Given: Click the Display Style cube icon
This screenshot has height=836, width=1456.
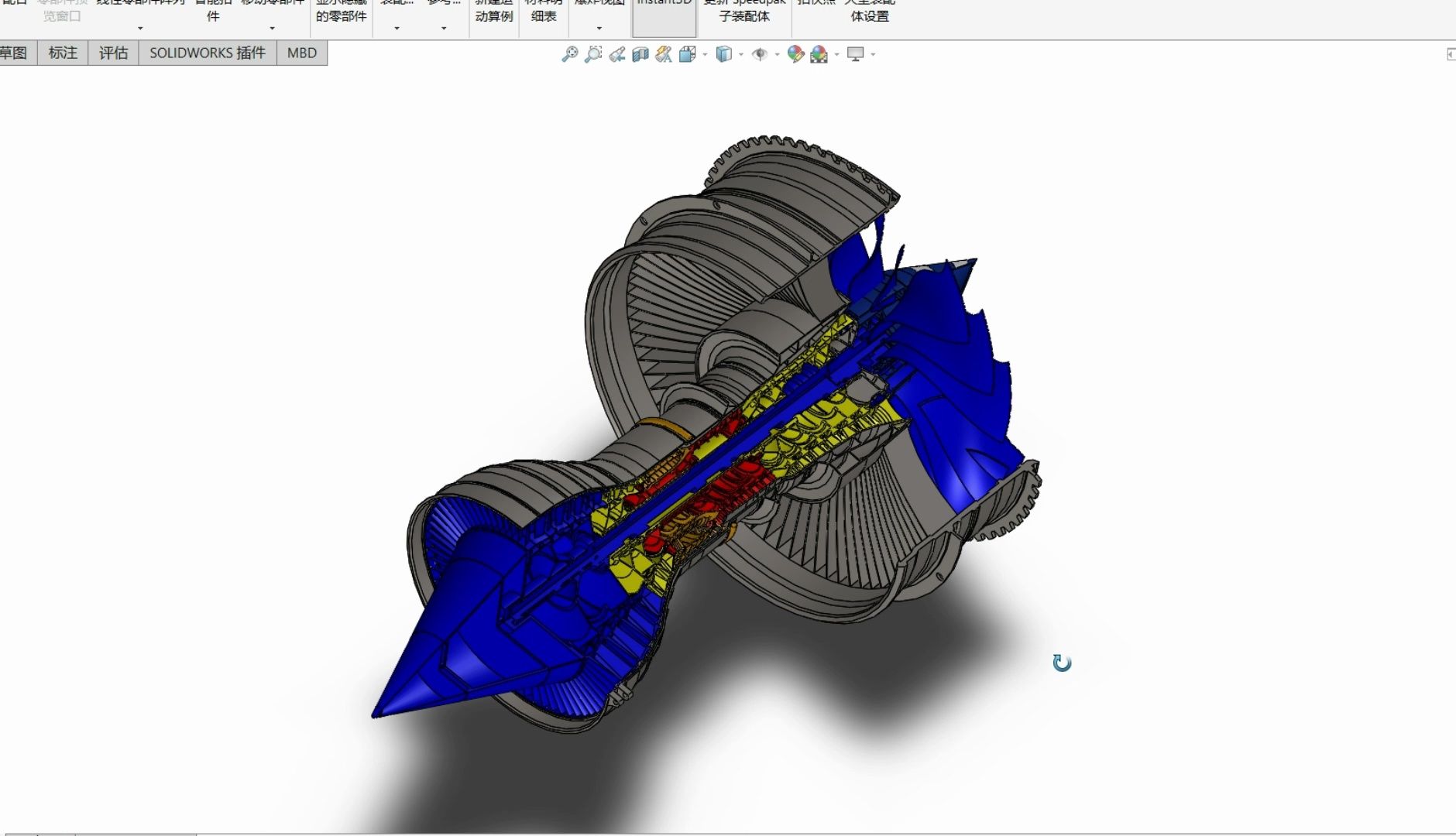Looking at the screenshot, I should tap(723, 54).
